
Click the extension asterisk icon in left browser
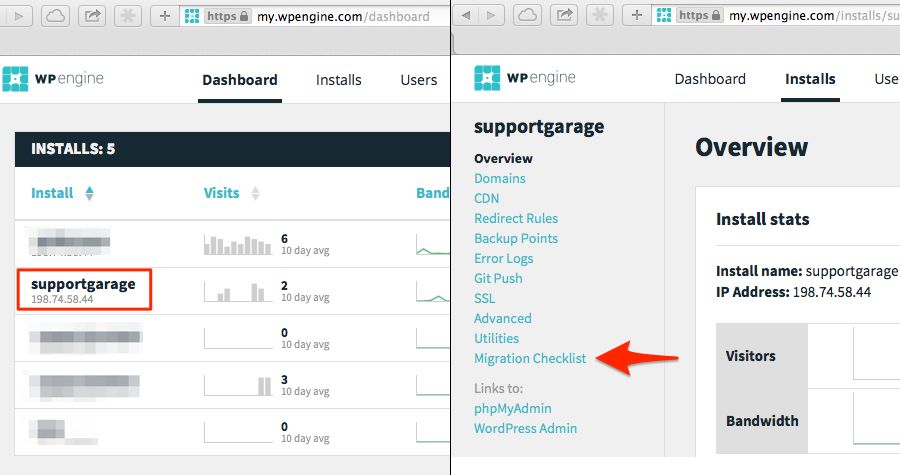pos(128,15)
